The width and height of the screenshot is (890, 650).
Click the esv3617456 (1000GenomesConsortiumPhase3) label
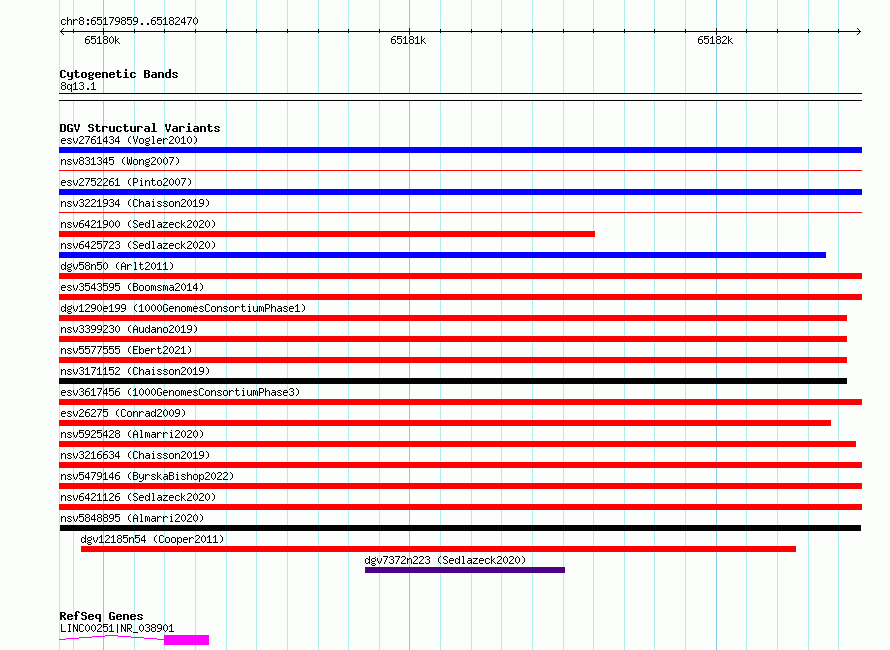click(180, 392)
